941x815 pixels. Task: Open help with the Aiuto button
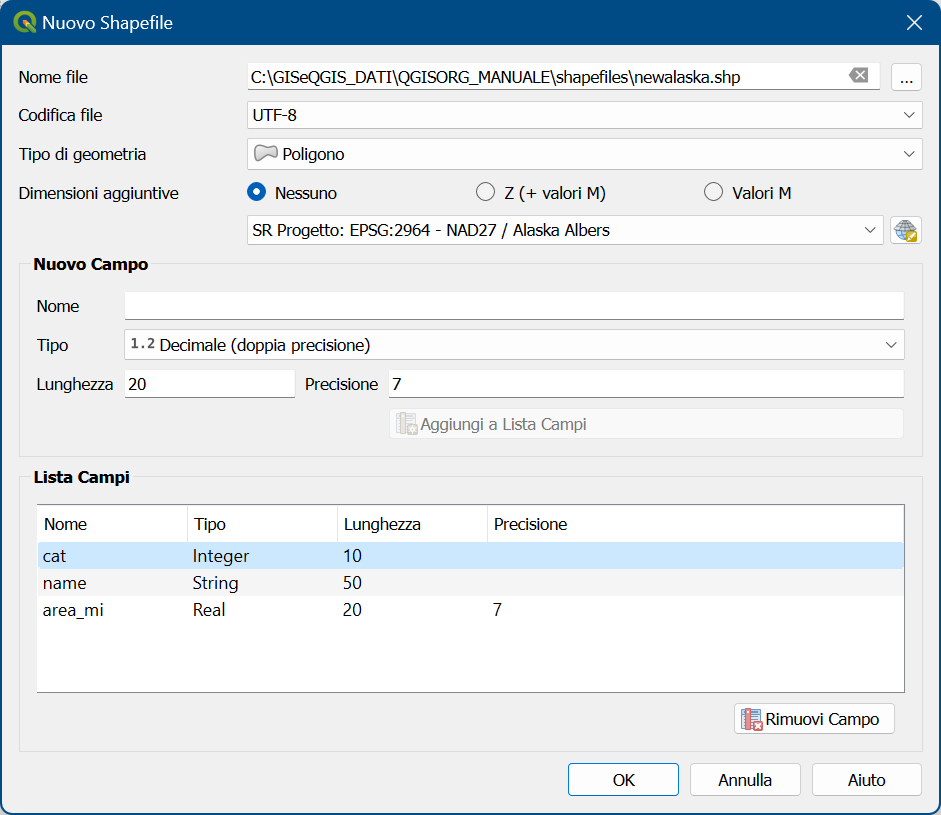pyautogui.click(x=867, y=780)
